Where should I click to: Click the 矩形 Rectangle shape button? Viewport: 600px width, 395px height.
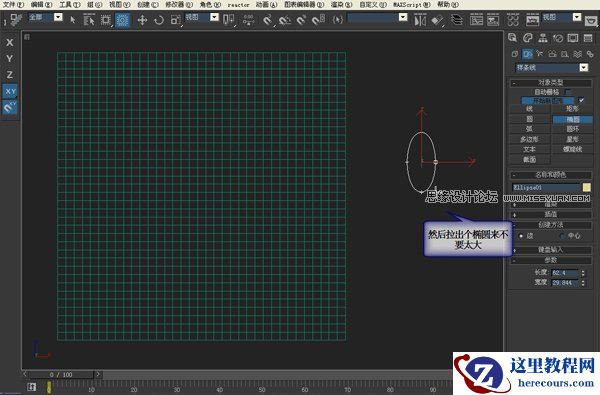click(572, 109)
